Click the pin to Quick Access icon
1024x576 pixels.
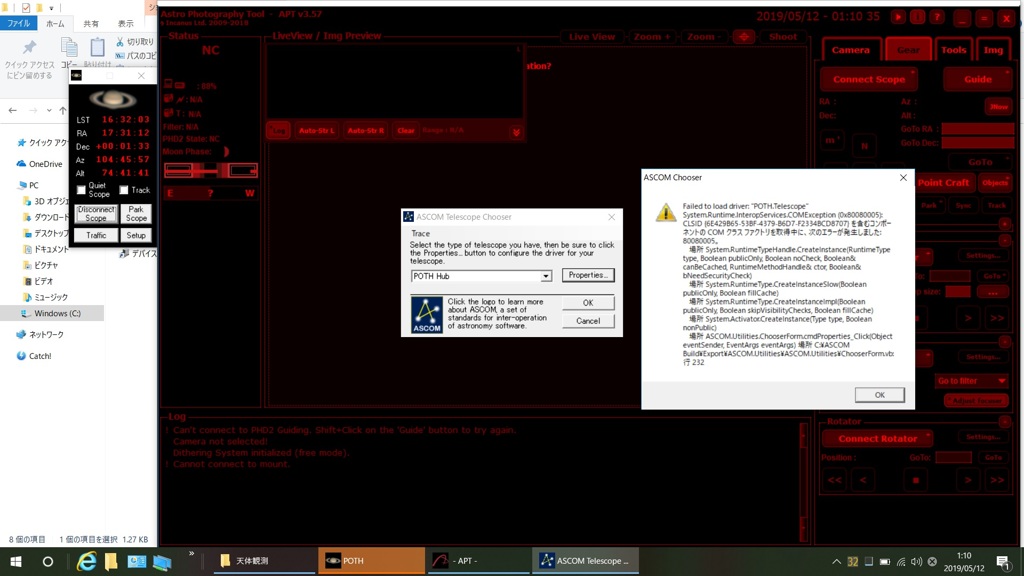29,48
